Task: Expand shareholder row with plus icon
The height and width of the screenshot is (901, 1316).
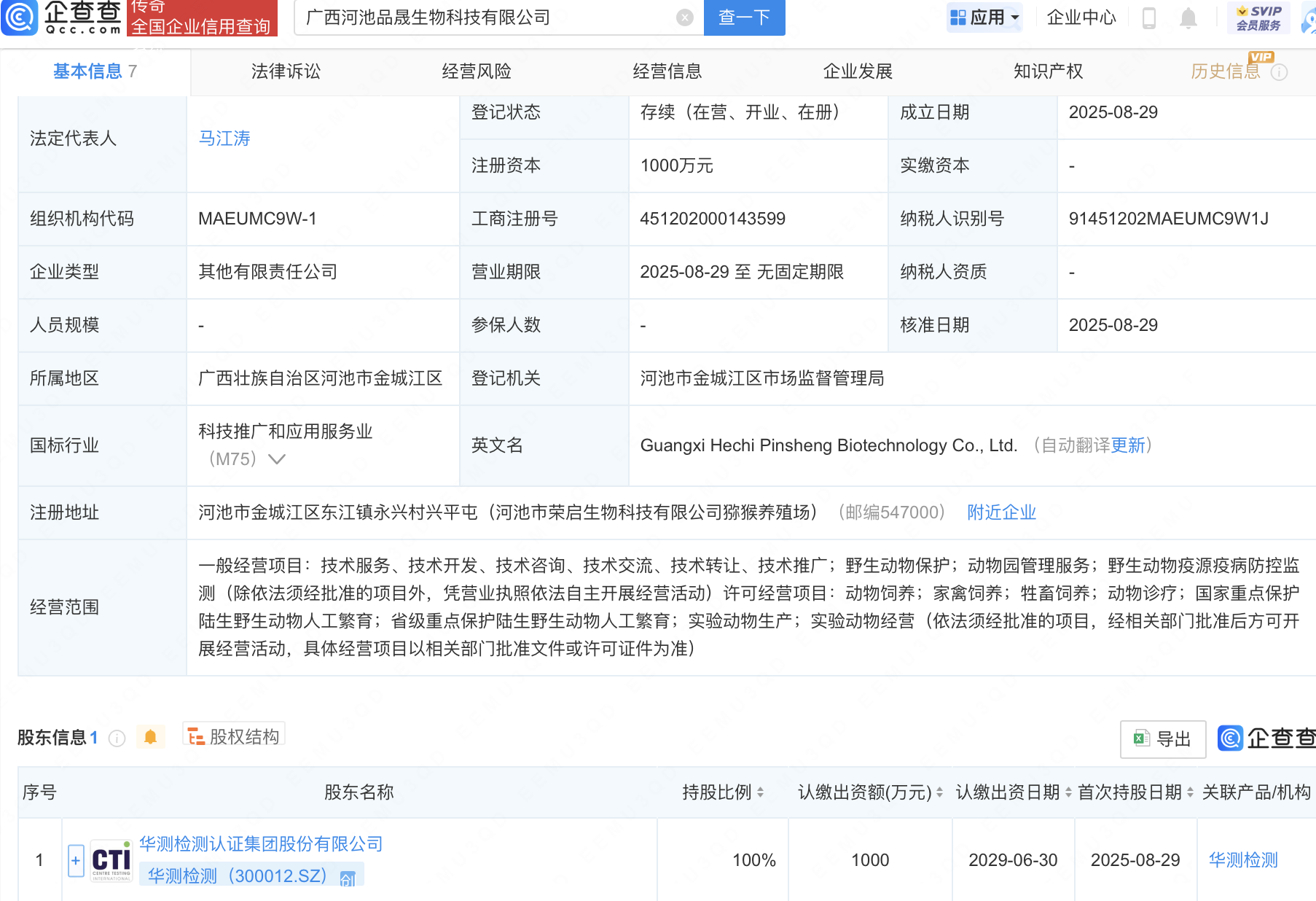Action: point(76,860)
